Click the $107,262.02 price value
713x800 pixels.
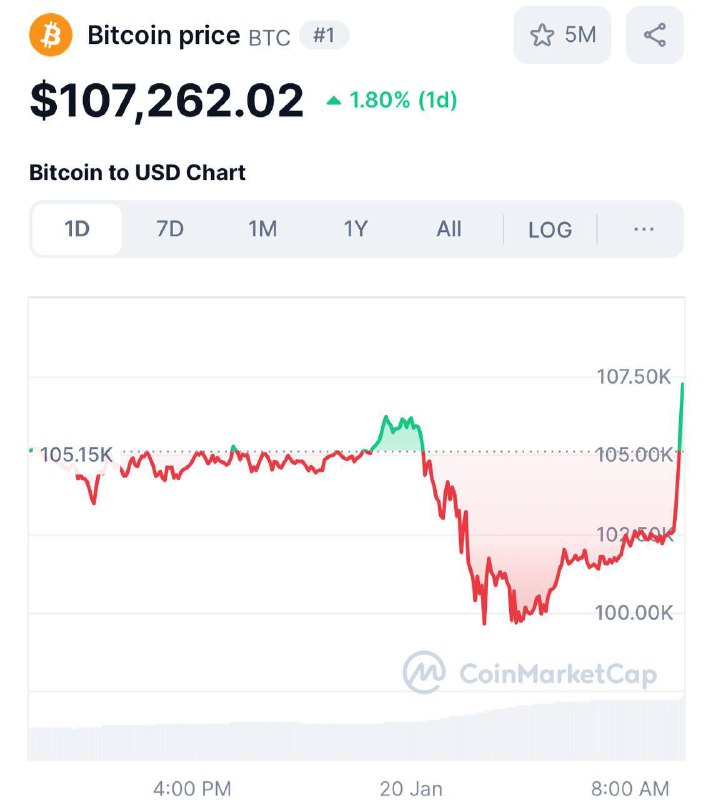167,101
